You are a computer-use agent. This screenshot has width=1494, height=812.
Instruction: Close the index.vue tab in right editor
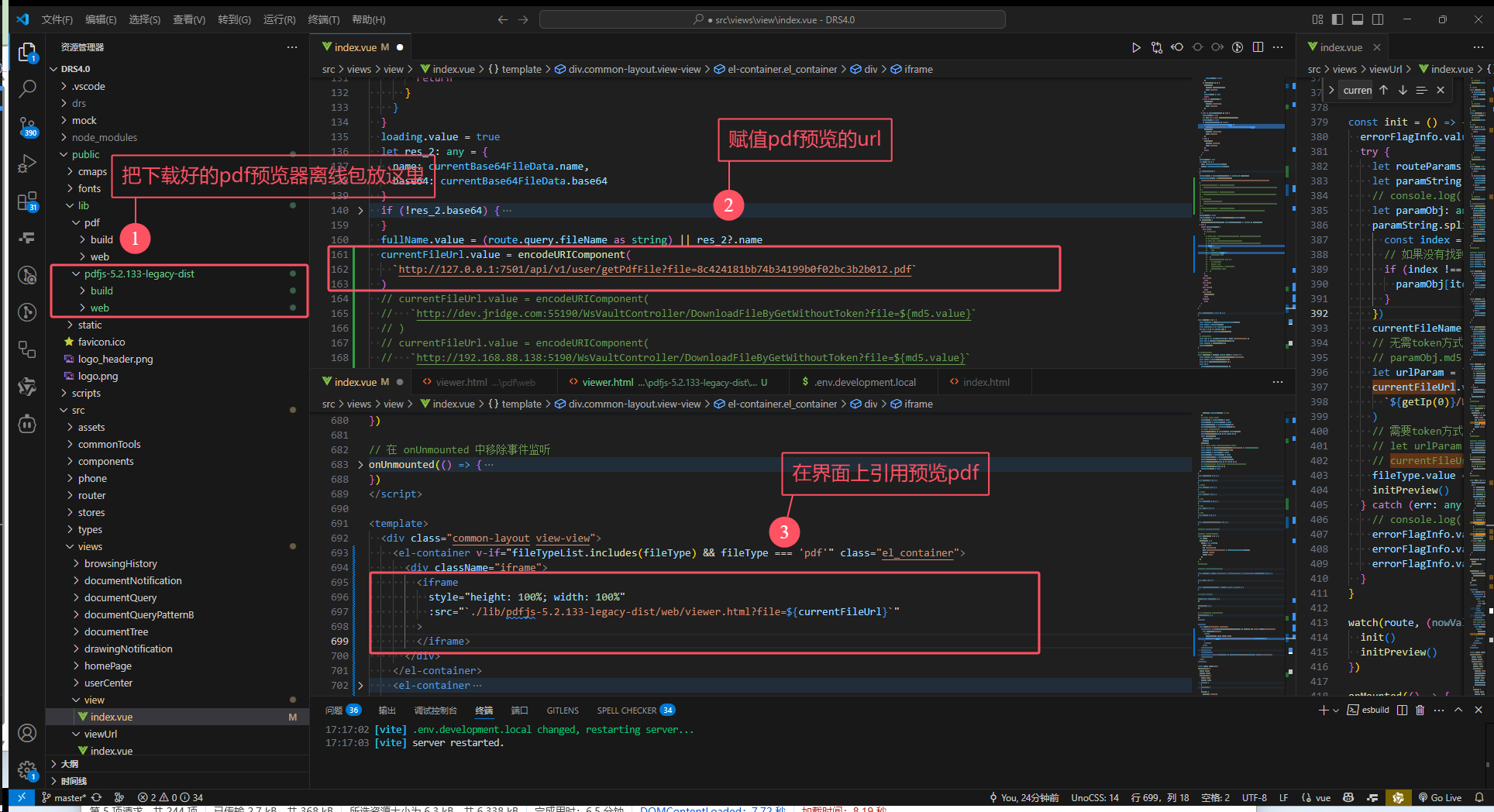1377,47
